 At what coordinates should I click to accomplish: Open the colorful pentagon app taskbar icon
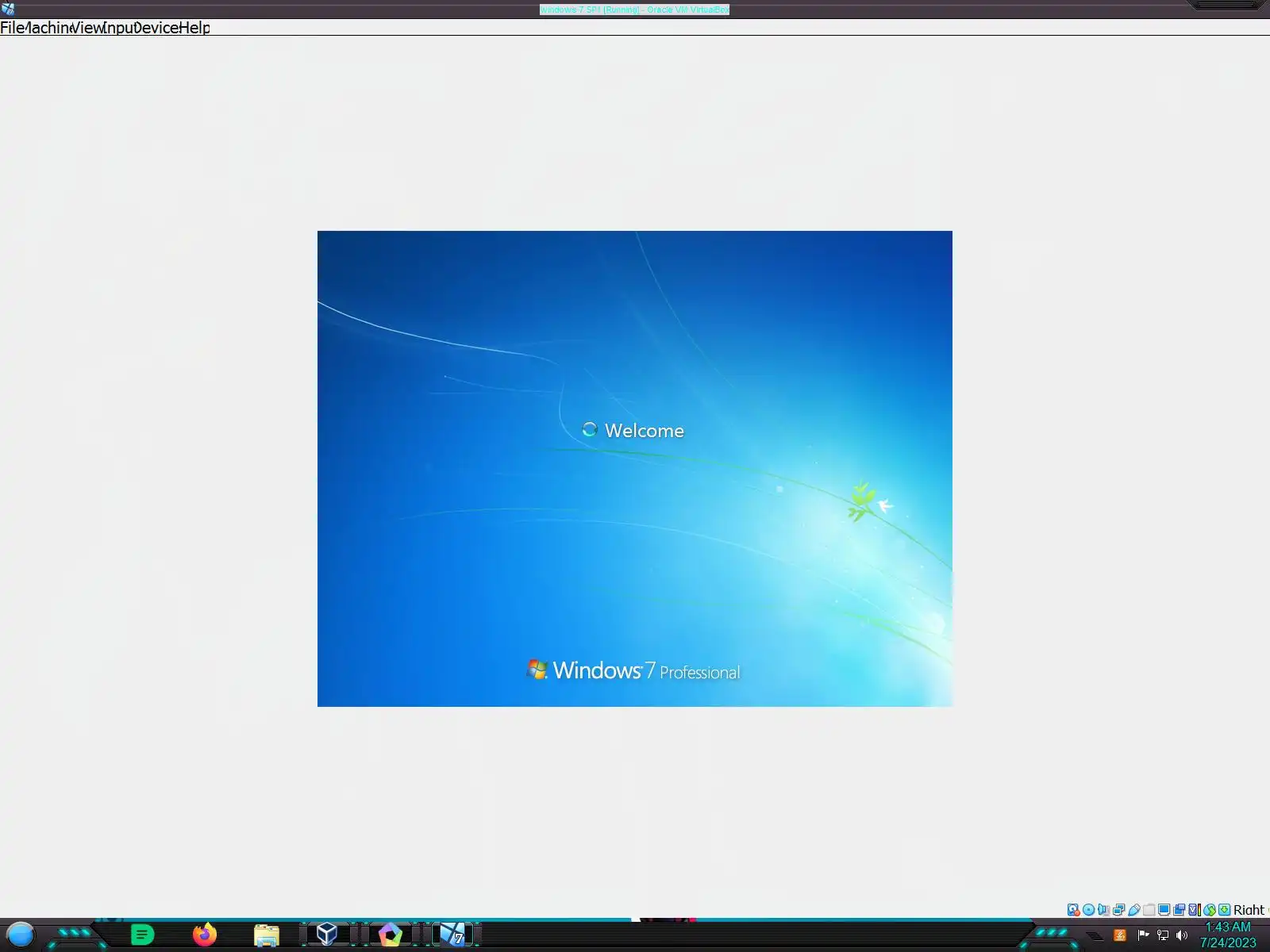click(390, 935)
